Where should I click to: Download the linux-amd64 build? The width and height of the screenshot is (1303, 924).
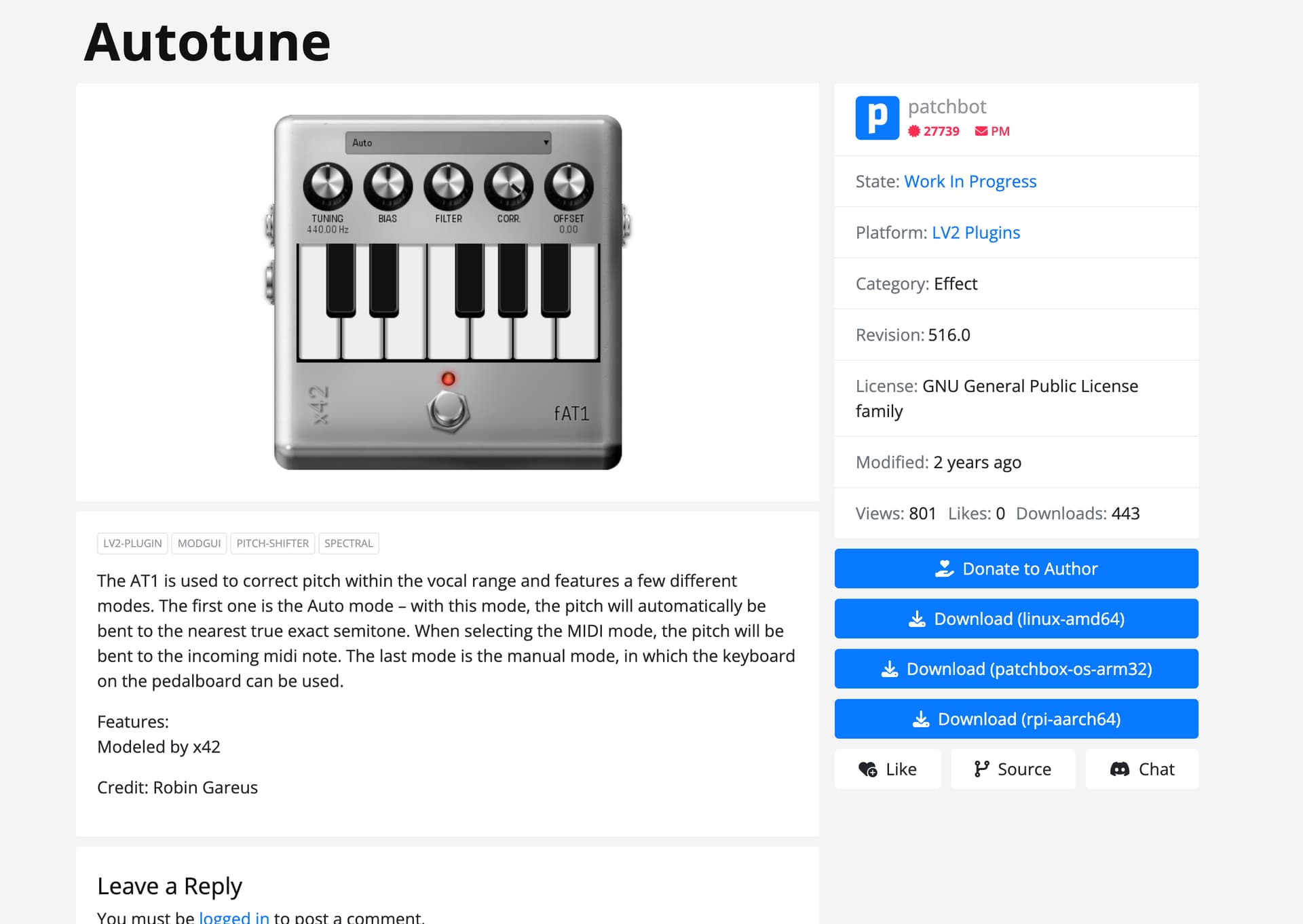click(1016, 619)
